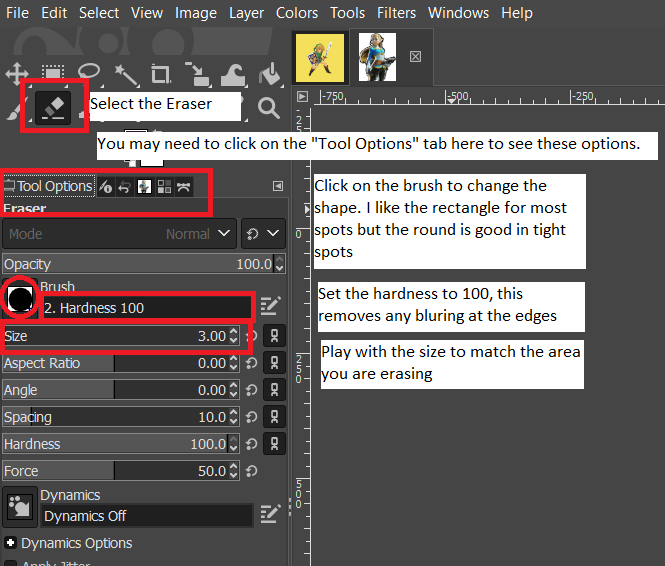Open the Device Status tab icon

pyautogui.click(x=106, y=187)
